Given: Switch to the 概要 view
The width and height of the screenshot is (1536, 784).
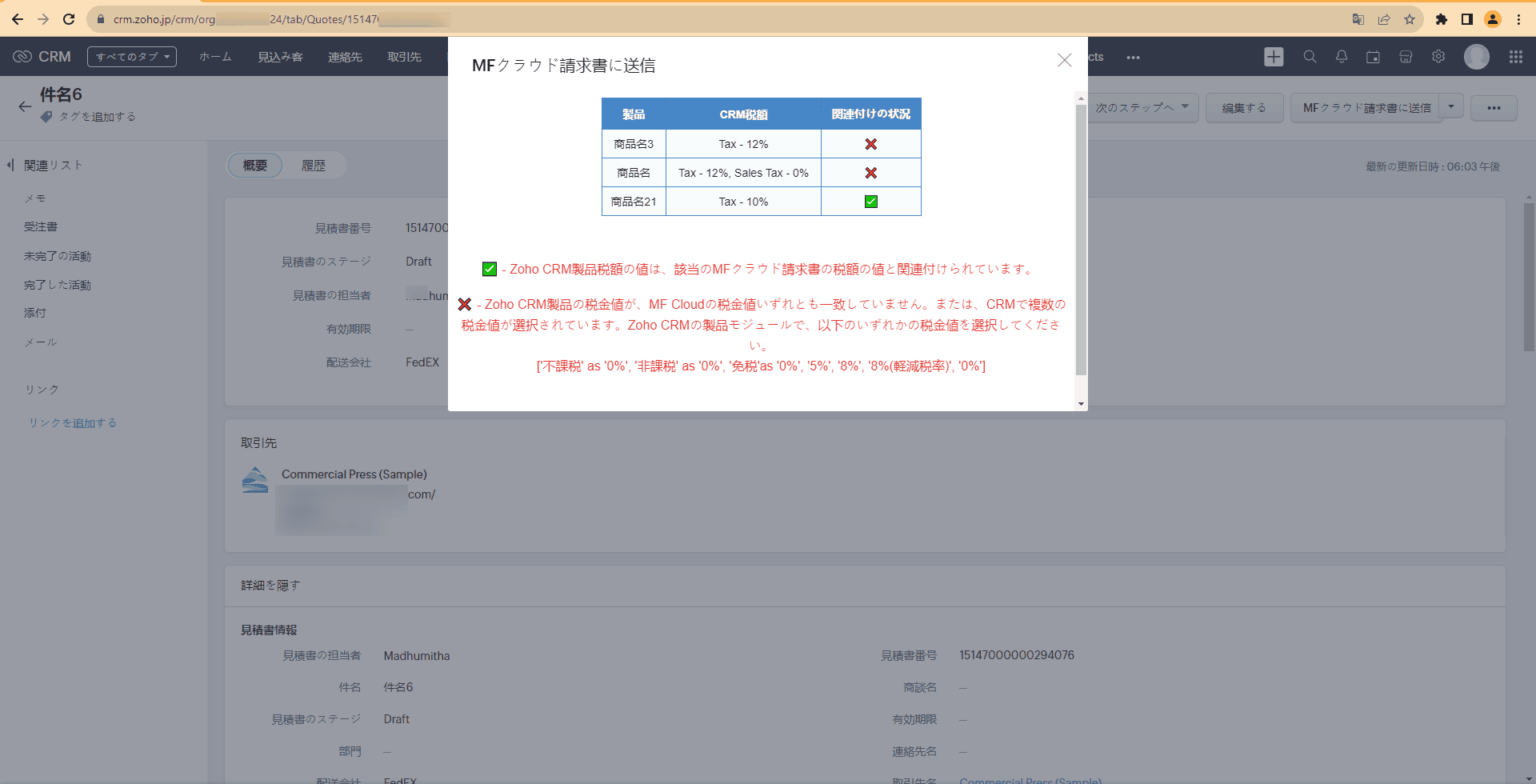Looking at the screenshot, I should click(255, 166).
